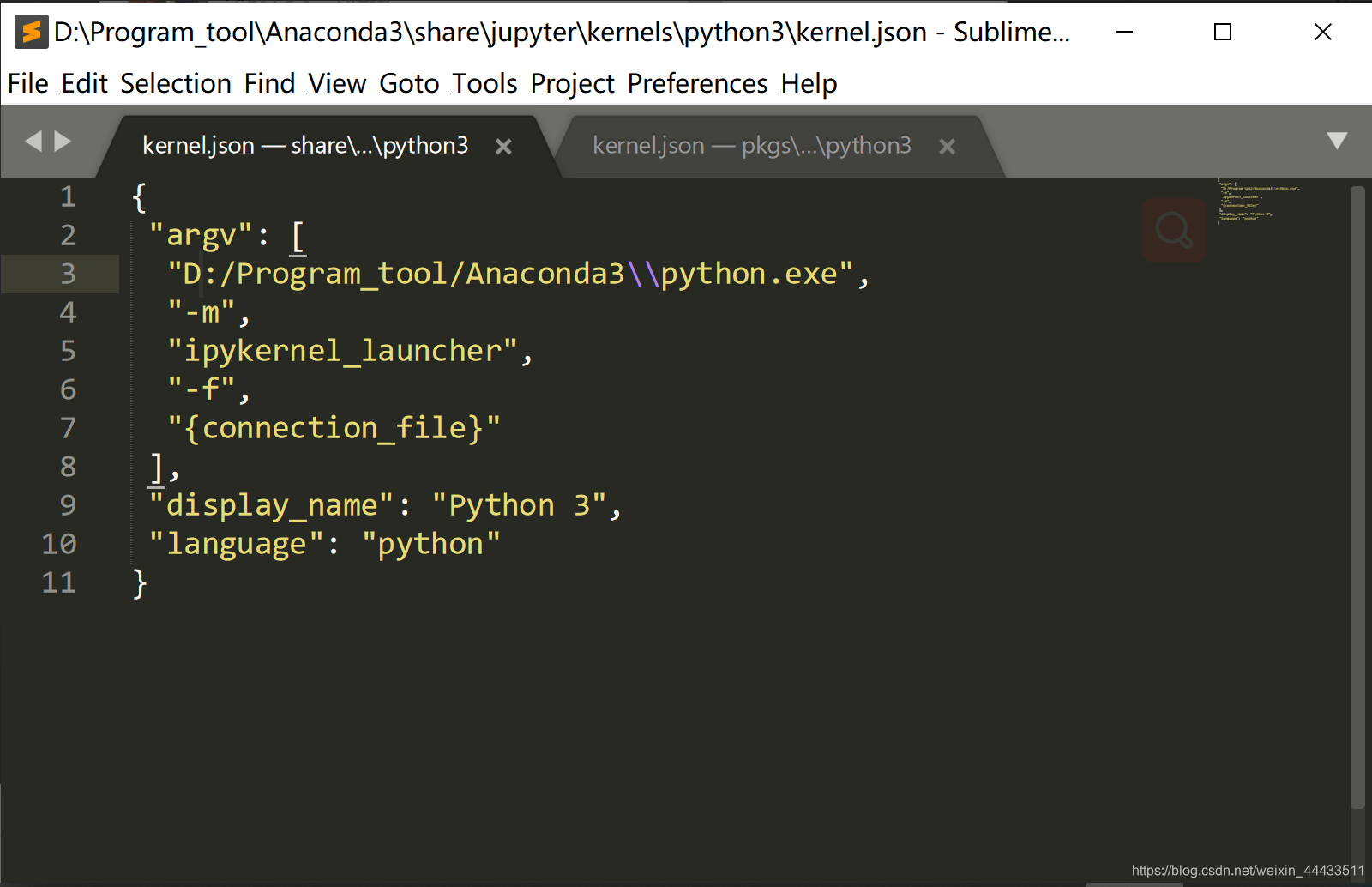1372x887 pixels.
Task: Click the "ipykernel_launcher" string
Action: click(342, 351)
